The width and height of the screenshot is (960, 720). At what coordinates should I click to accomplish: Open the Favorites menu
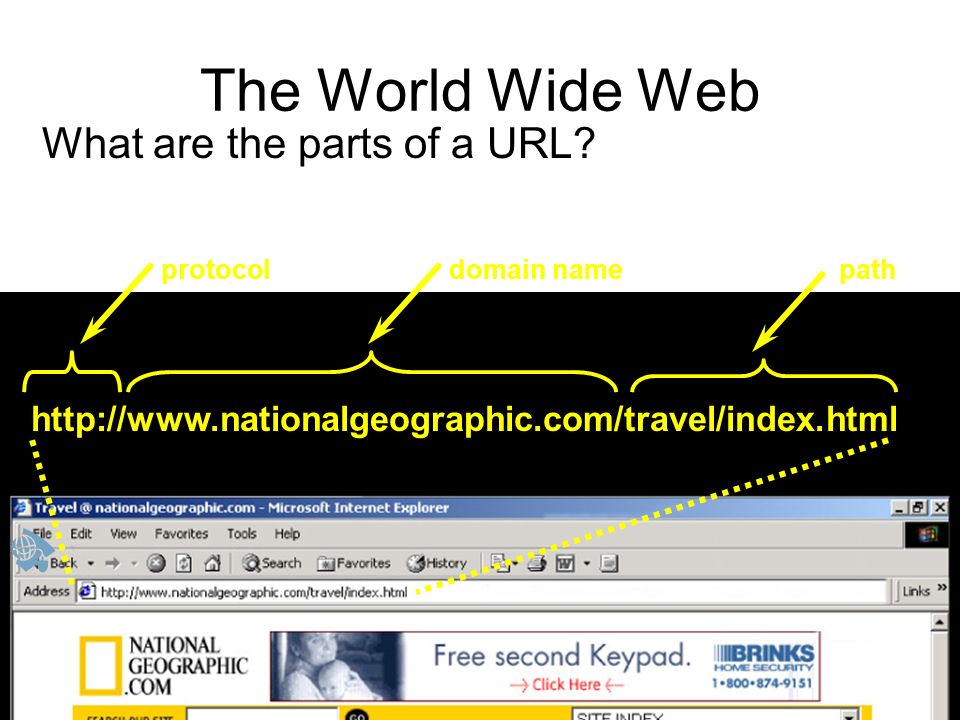click(x=181, y=533)
